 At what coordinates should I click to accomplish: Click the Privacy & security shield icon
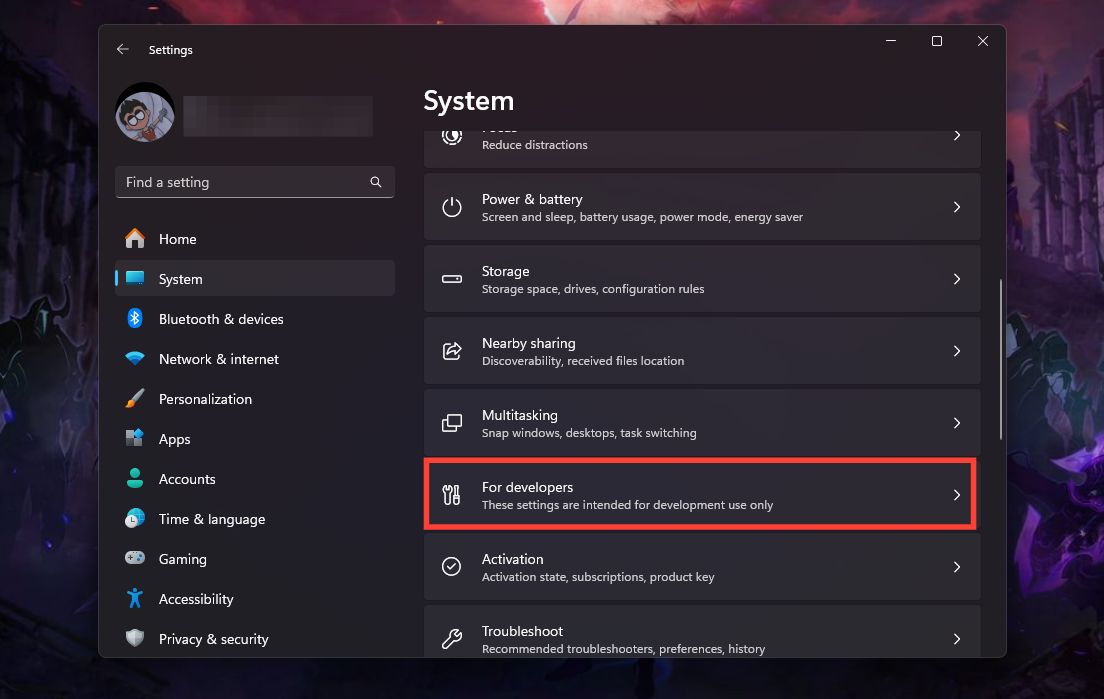click(x=135, y=639)
